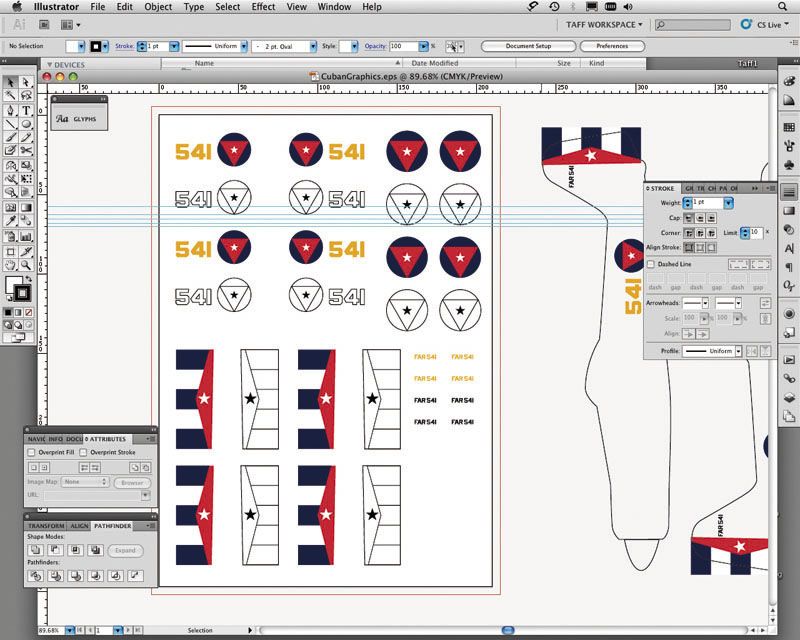This screenshot has width=800, height=640.
Task: Expand the stroke Profile dropdown
Action: [739, 351]
